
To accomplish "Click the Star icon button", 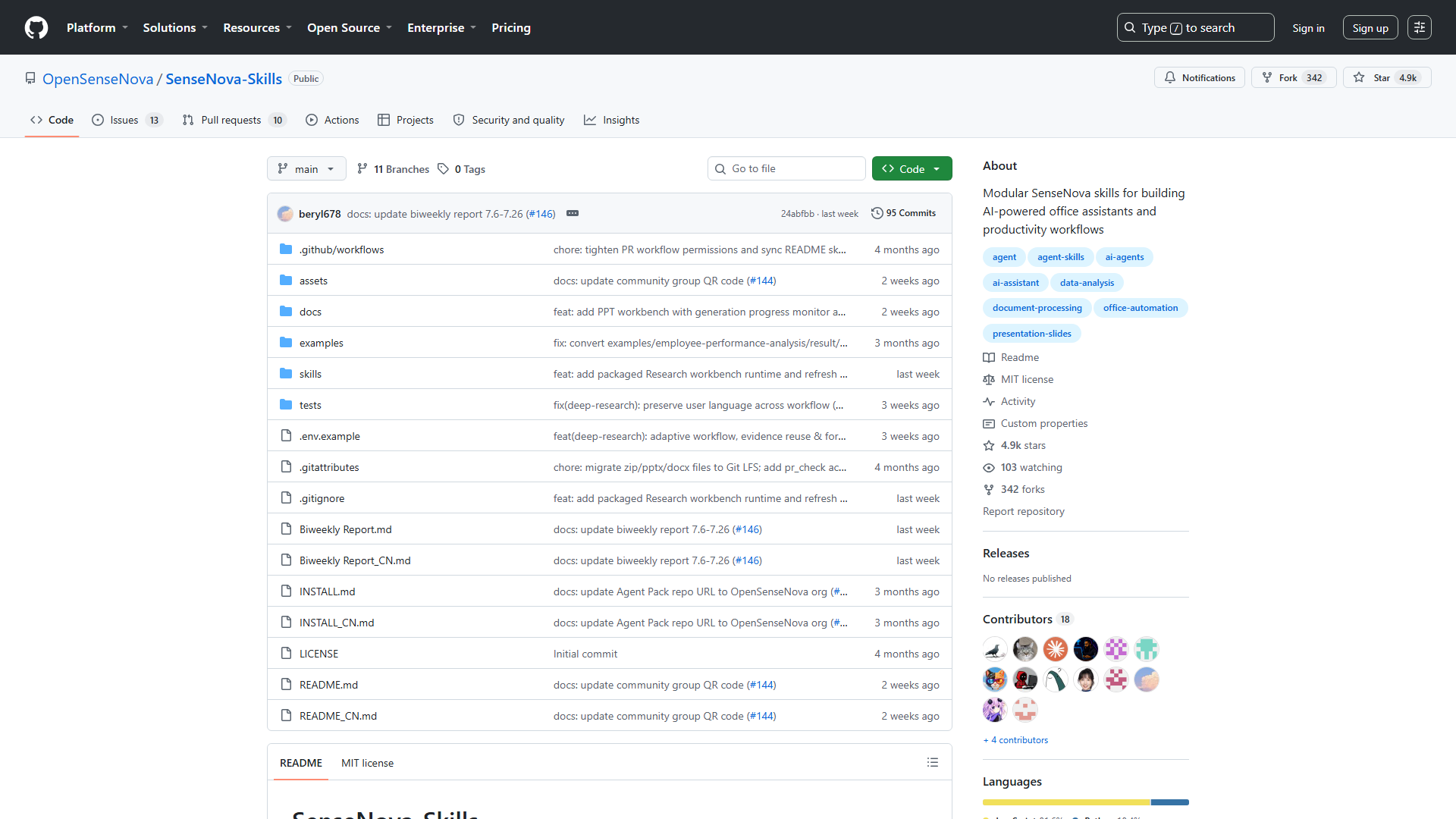I will [1387, 78].
